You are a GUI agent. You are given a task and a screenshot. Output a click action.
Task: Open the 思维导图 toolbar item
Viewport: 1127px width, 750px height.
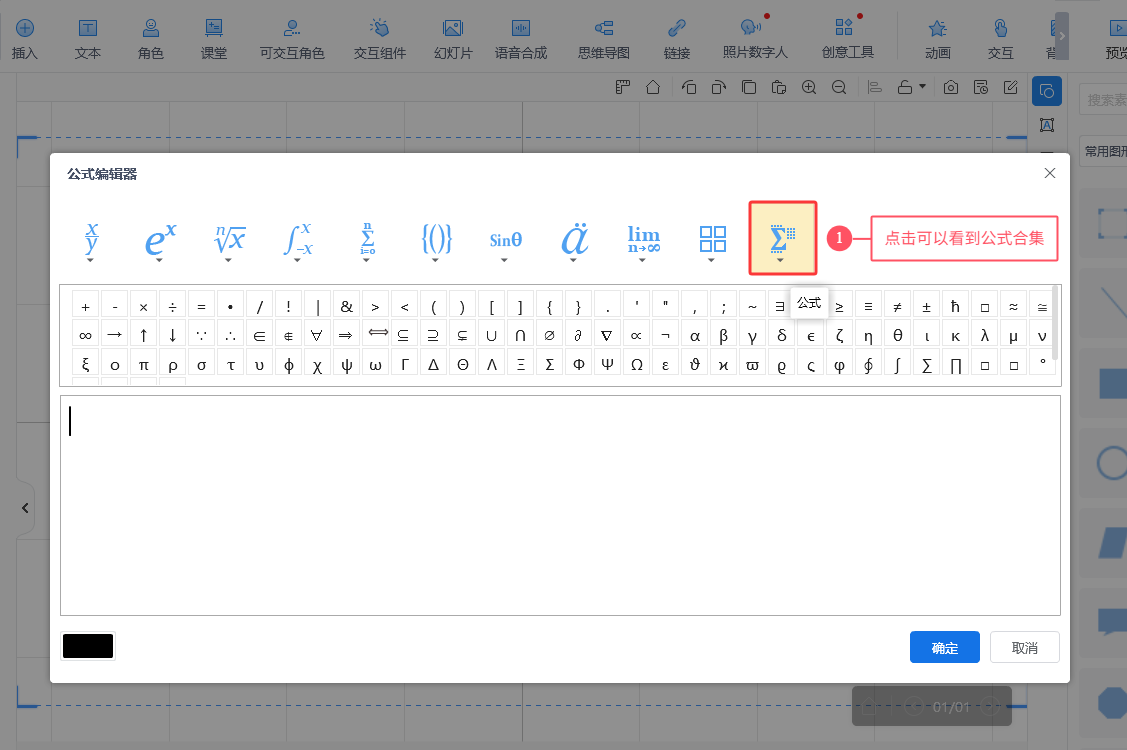click(x=604, y=39)
